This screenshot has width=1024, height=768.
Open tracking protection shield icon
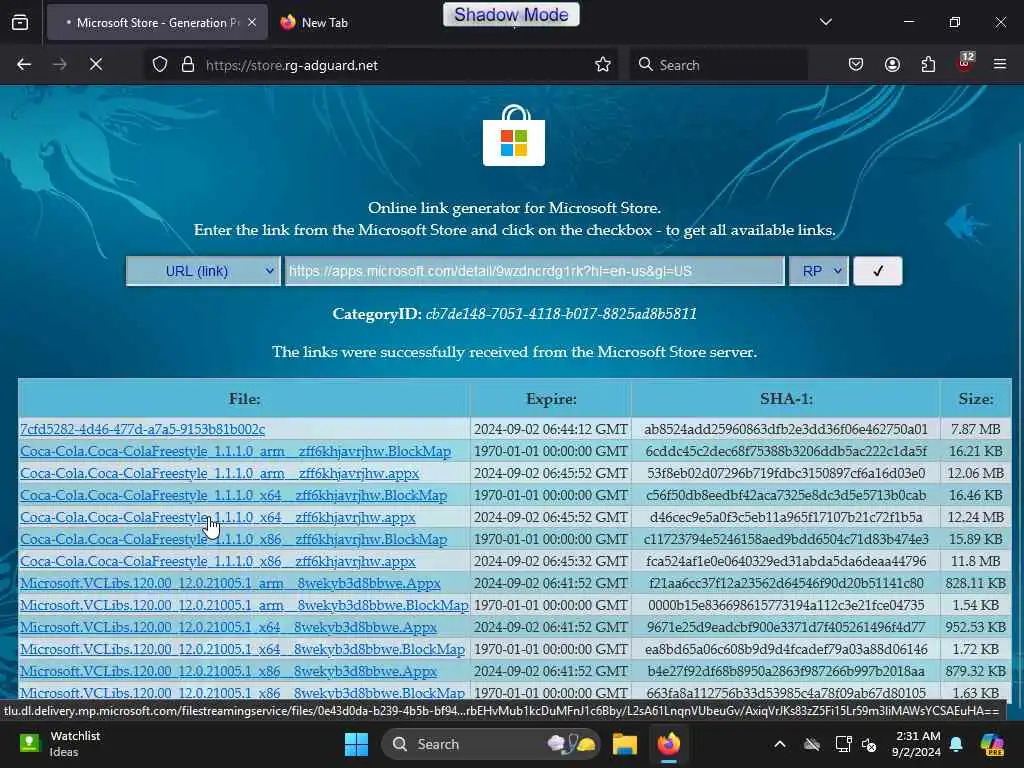(x=160, y=65)
